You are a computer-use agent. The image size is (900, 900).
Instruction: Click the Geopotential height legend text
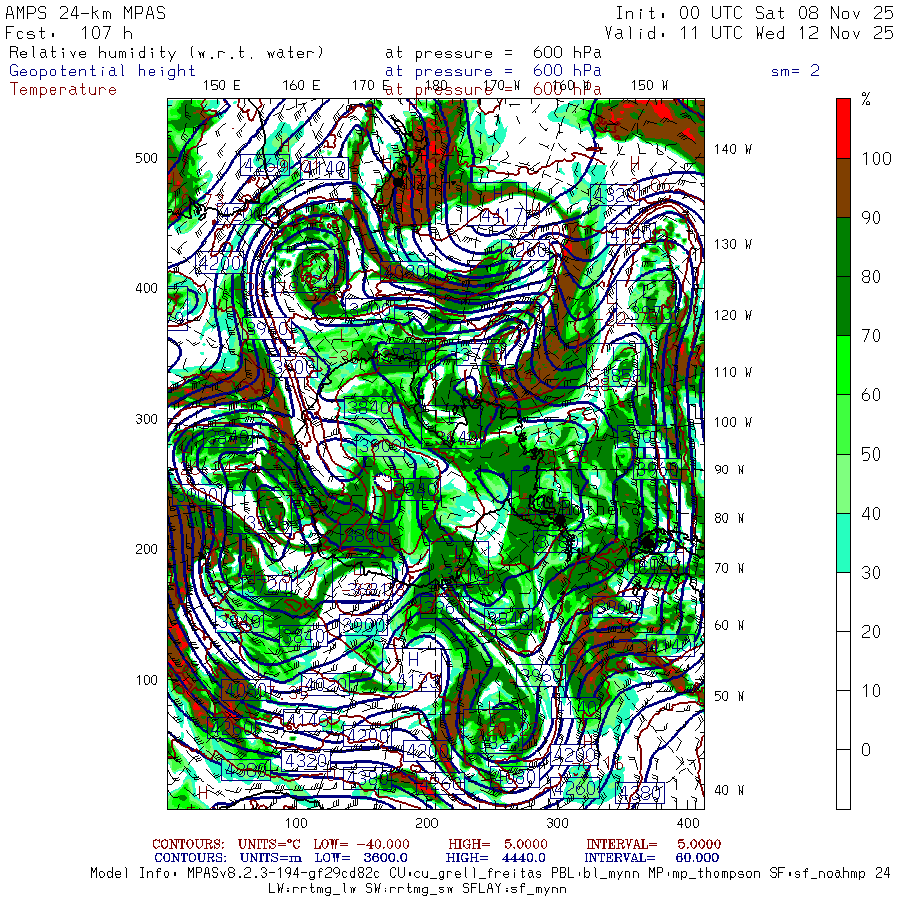coord(102,71)
